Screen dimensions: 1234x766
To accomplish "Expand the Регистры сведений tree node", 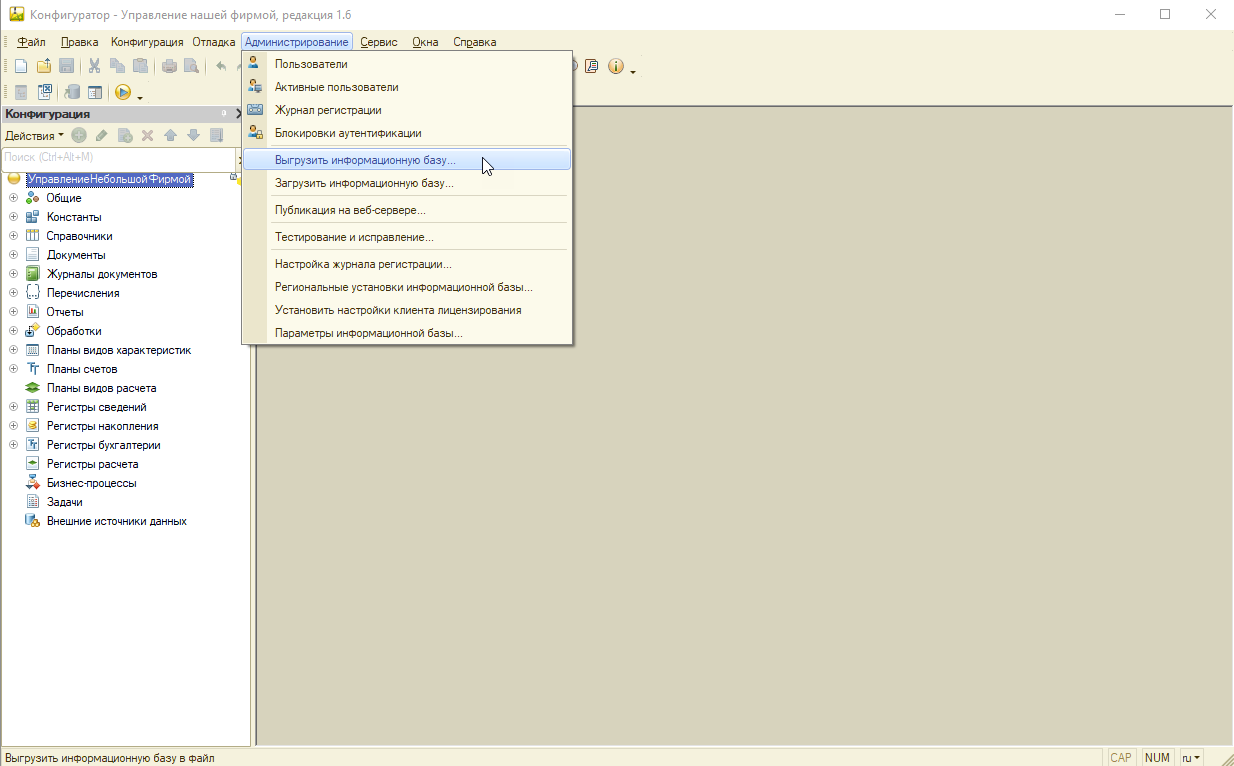I will point(13,407).
